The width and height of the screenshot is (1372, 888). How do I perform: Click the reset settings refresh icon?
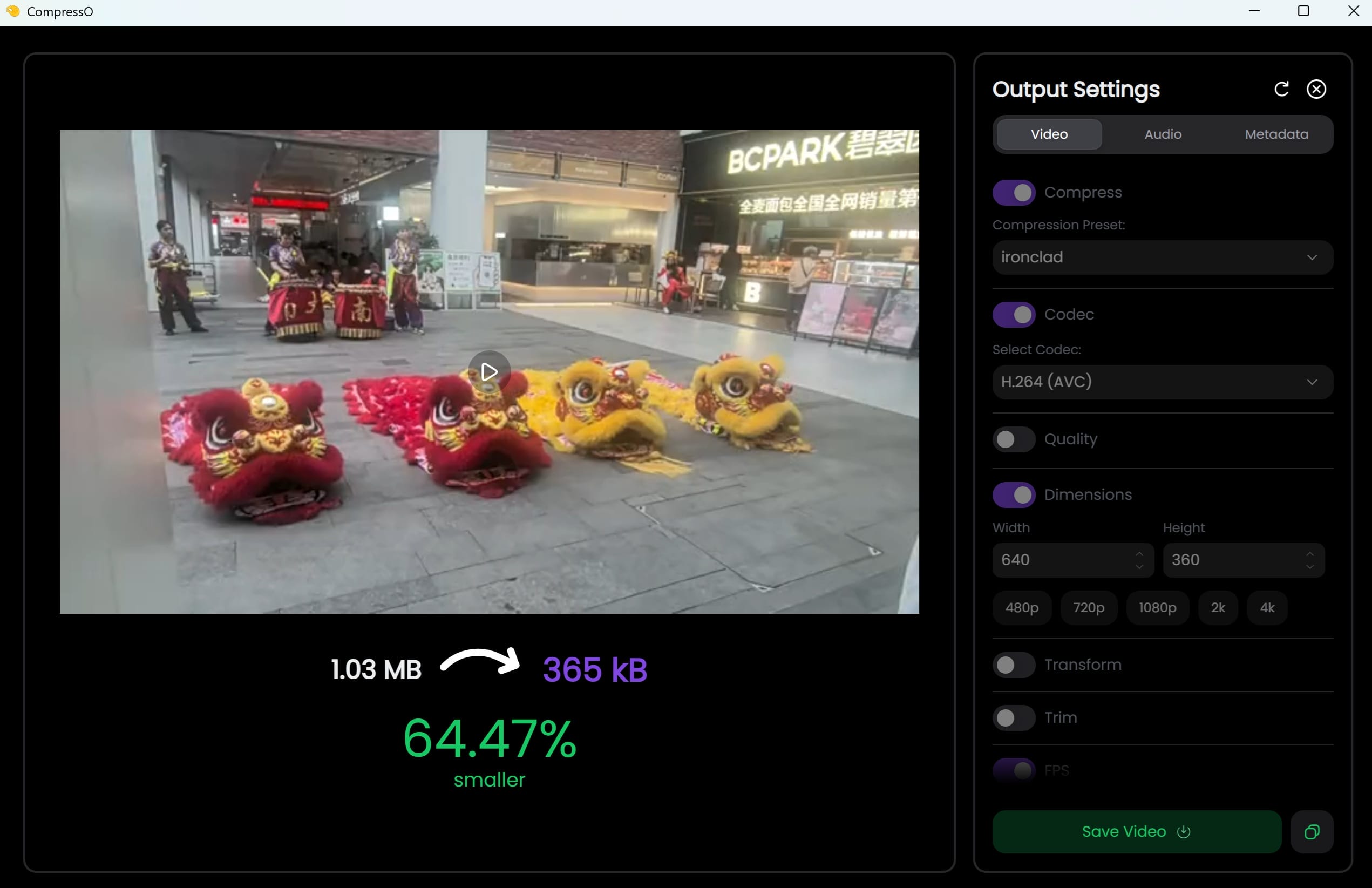pyautogui.click(x=1281, y=90)
